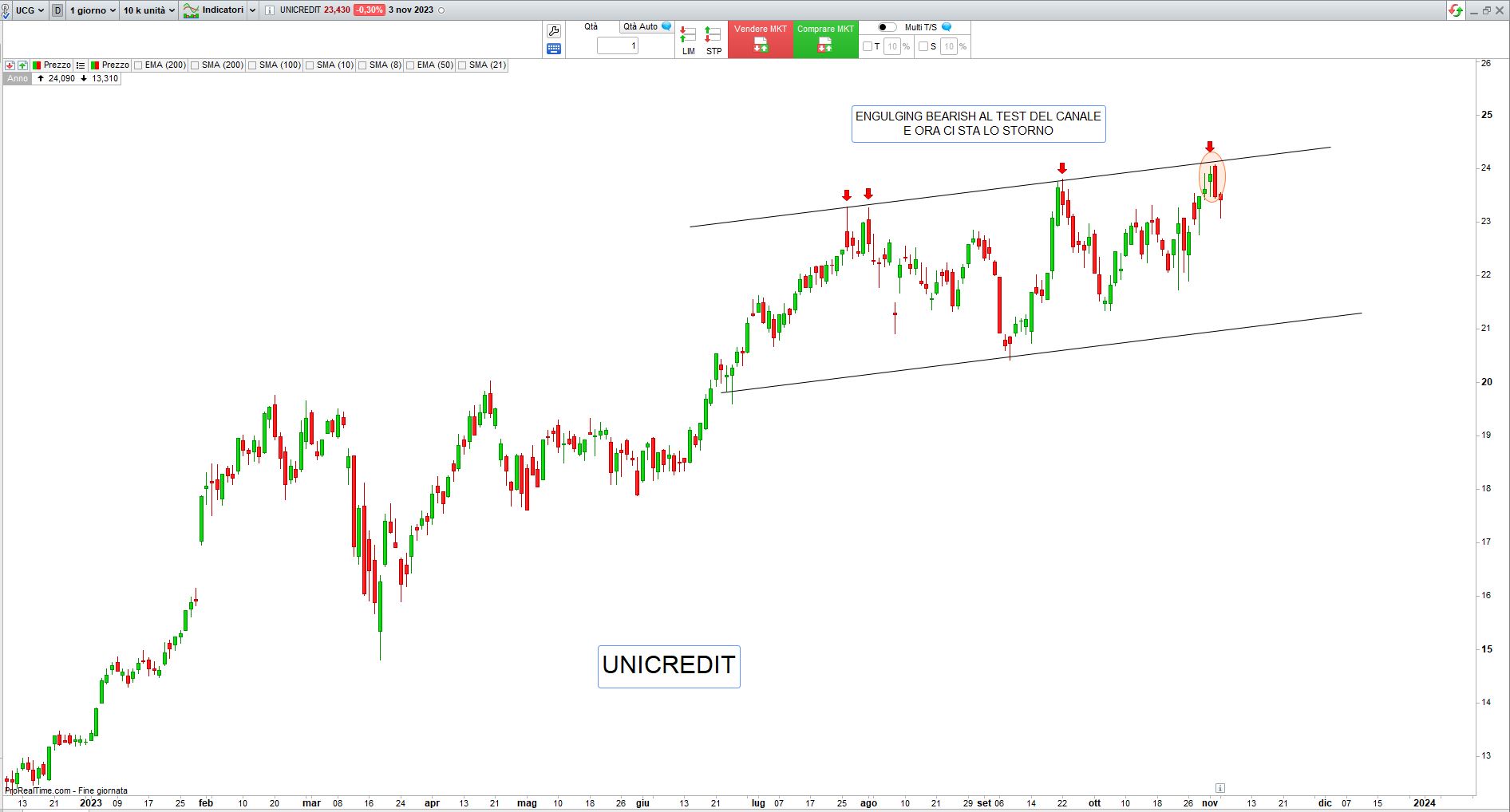The height and width of the screenshot is (812, 1510).
Task: Expand the 1 giorno timeframe dropdown
Action: click(93, 10)
